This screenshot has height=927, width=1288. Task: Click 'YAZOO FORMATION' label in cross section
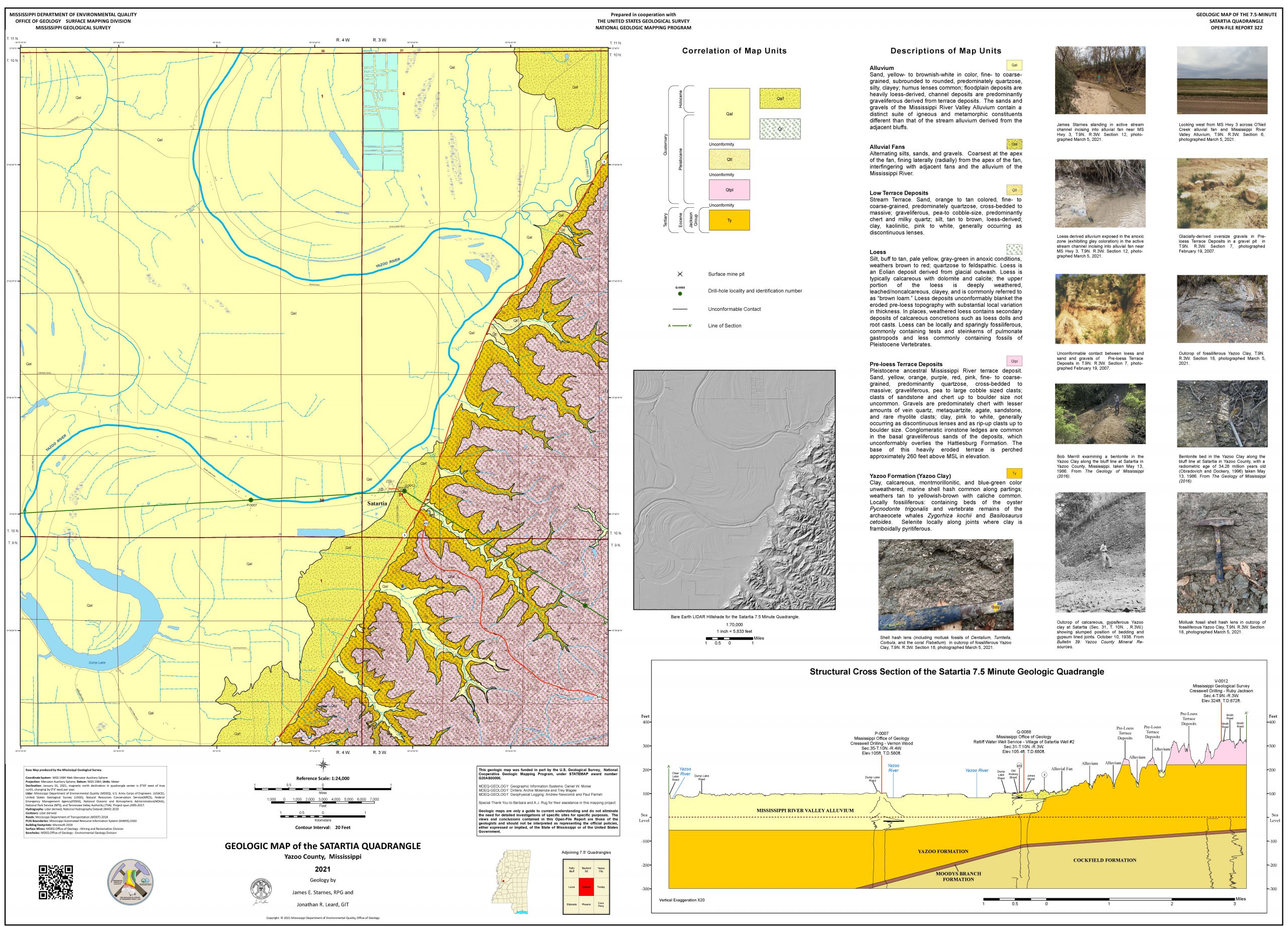[x=943, y=852]
